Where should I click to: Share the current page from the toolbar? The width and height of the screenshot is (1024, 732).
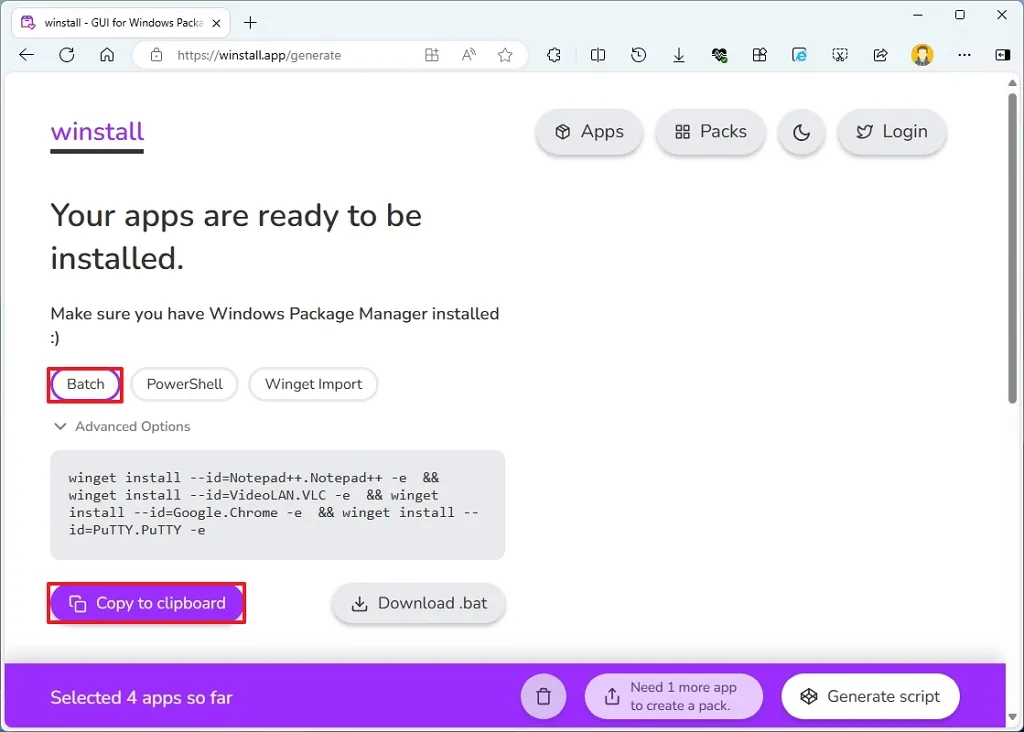[x=879, y=55]
